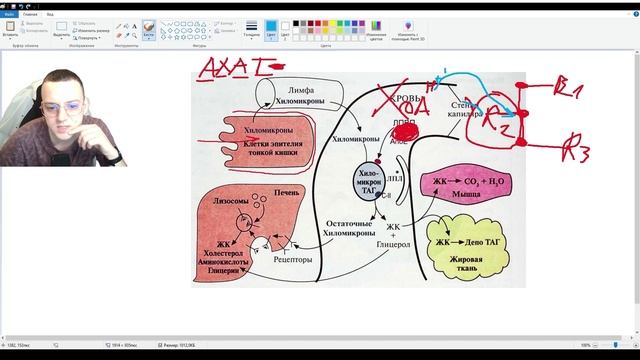
Task: Click the Paste (Вставить) clipboard icon
Action: click(x=10, y=26)
